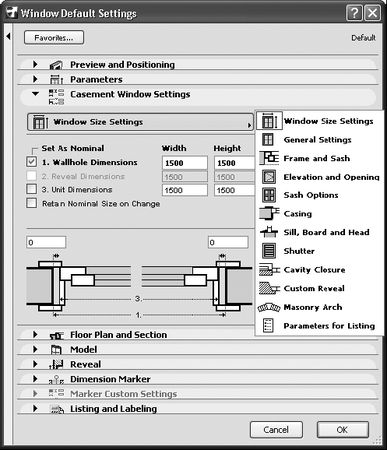Open the Favorites button
Viewport: 387px width, 450px height.
[x=54, y=38]
